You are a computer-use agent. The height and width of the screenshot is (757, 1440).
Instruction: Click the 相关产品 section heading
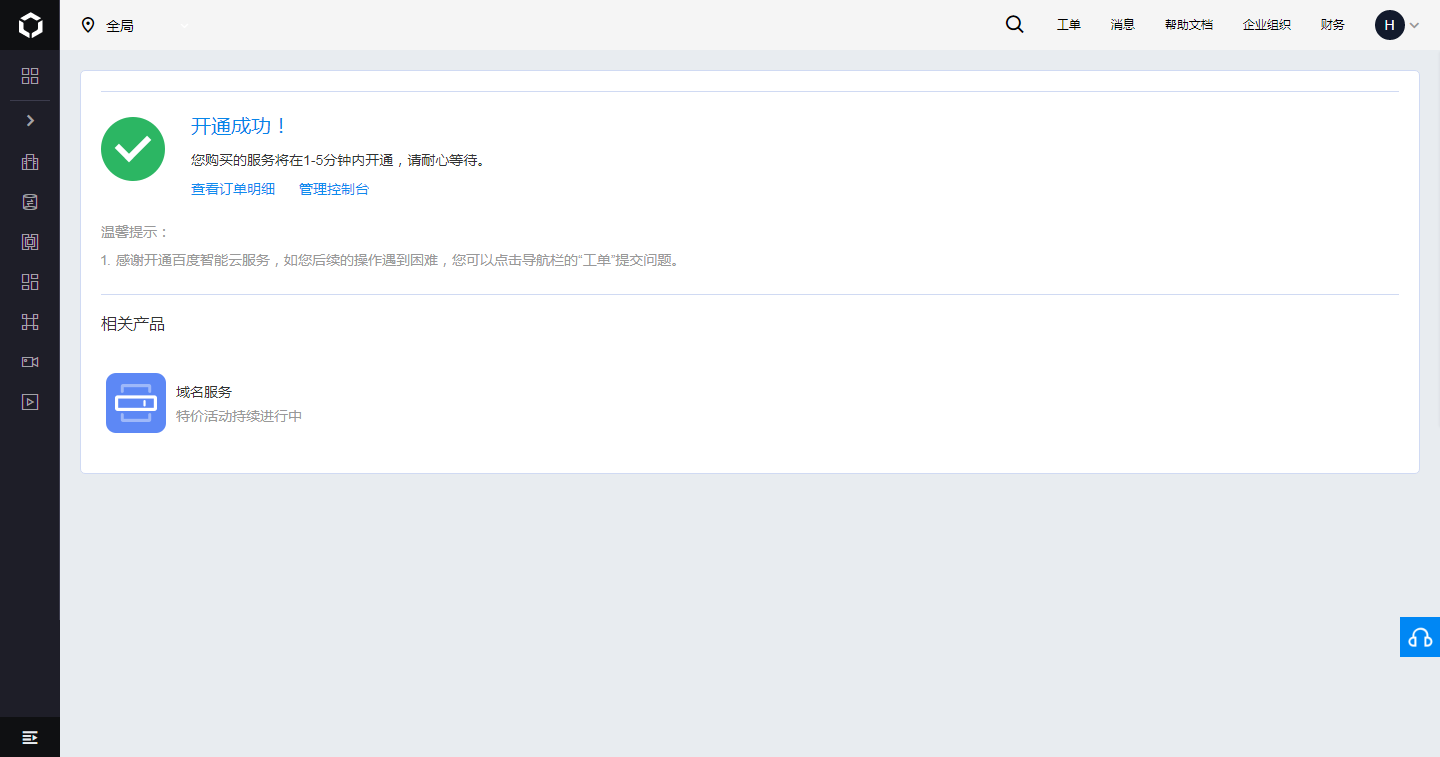click(133, 324)
